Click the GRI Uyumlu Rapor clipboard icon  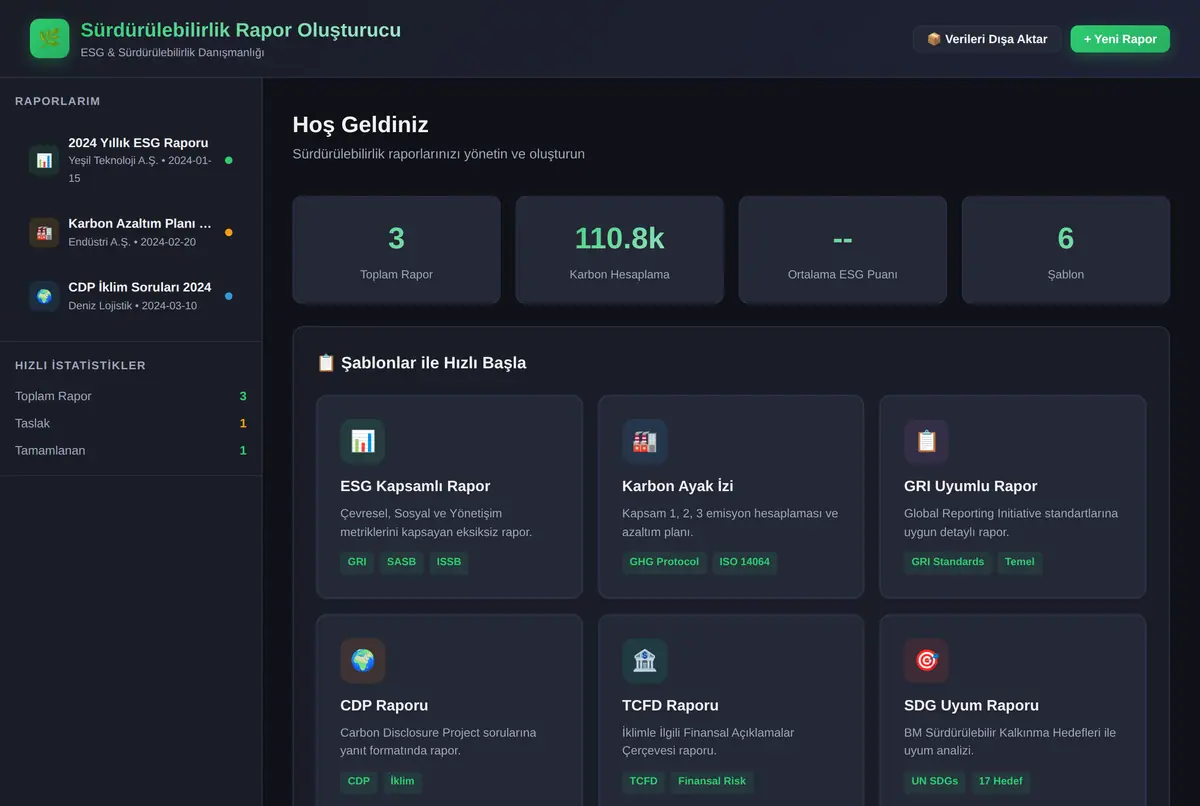pyautogui.click(x=926, y=441)
